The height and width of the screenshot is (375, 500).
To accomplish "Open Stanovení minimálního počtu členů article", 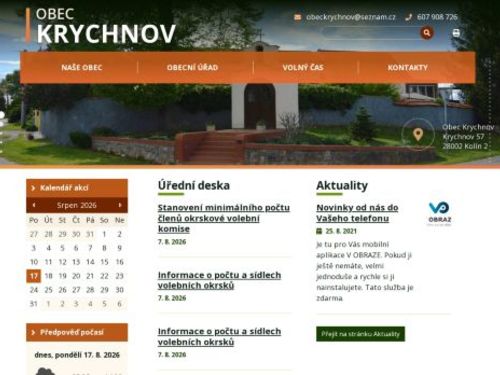I will tap(224, 218).
